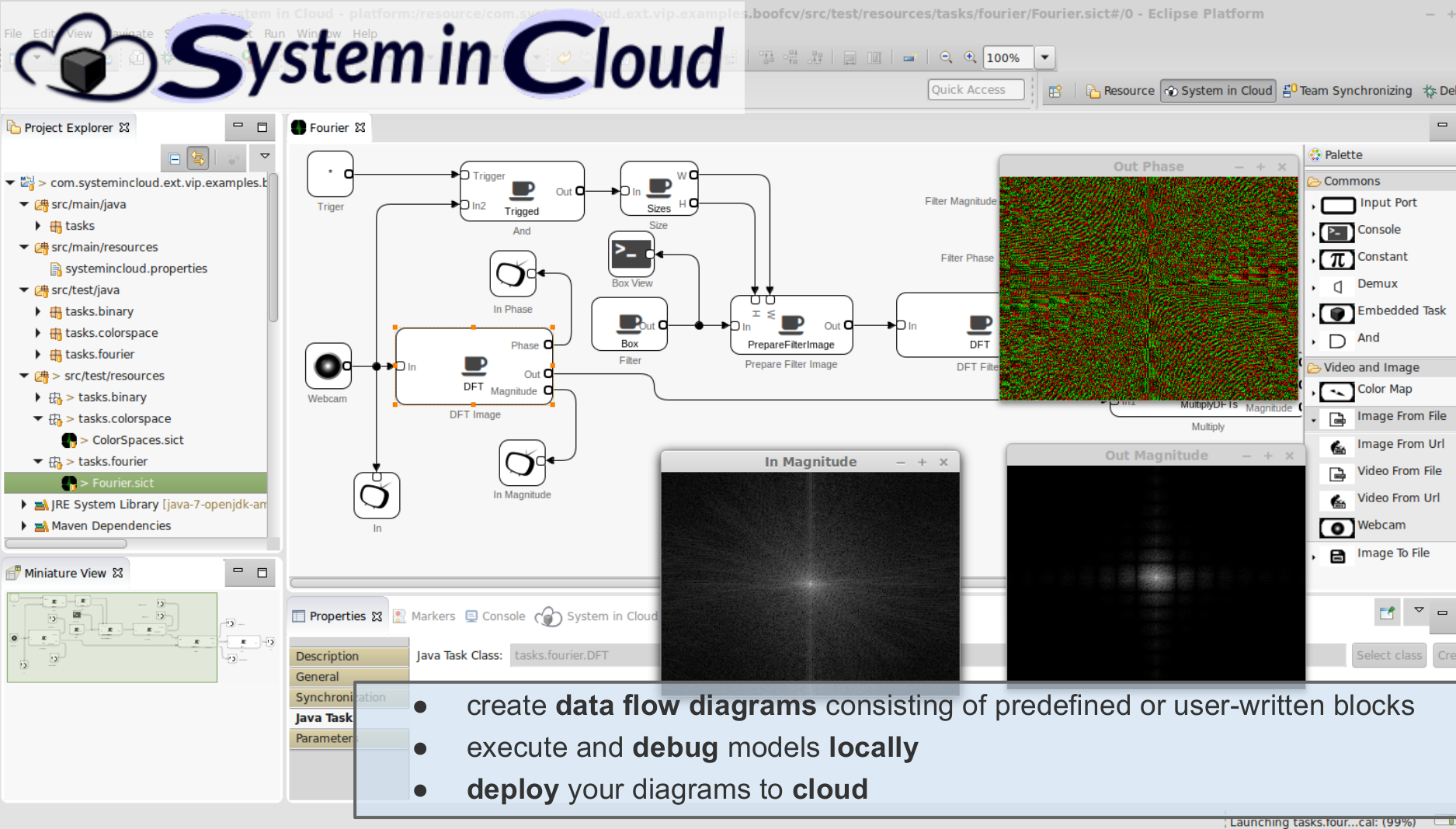The image size is (1456, 829).
Task: Click the Box View console block
Action: pyautogui.click(x=631, y=254)
